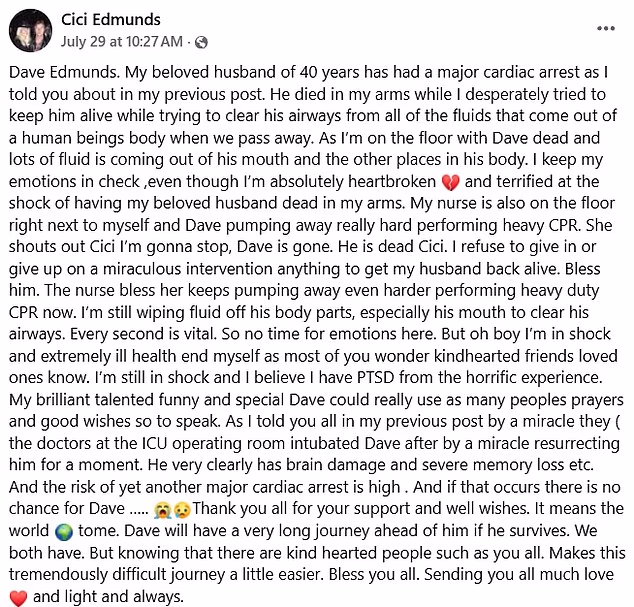Click the red heart emoji in last line
This screenshot has width=634, height=607.
(x=18, y=597)
